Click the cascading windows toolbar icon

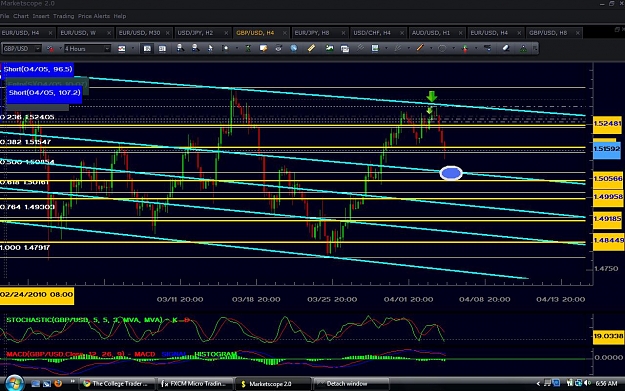[345, 49]
